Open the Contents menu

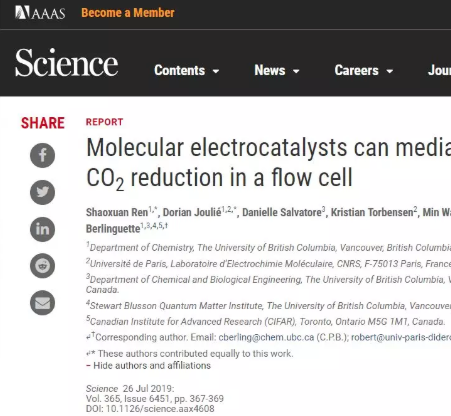[179, 70]
